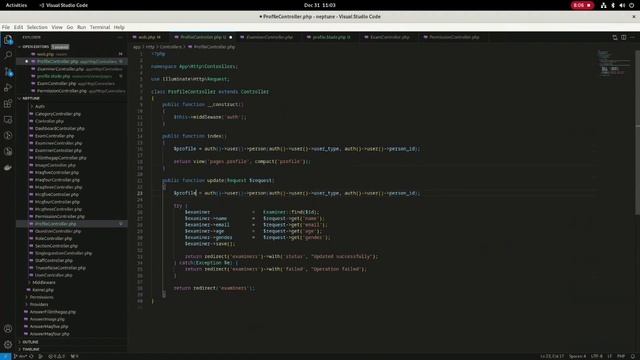Screen dimensions: 640x360
Task: Click the errors and warnings status indicator
Action: 56,356
